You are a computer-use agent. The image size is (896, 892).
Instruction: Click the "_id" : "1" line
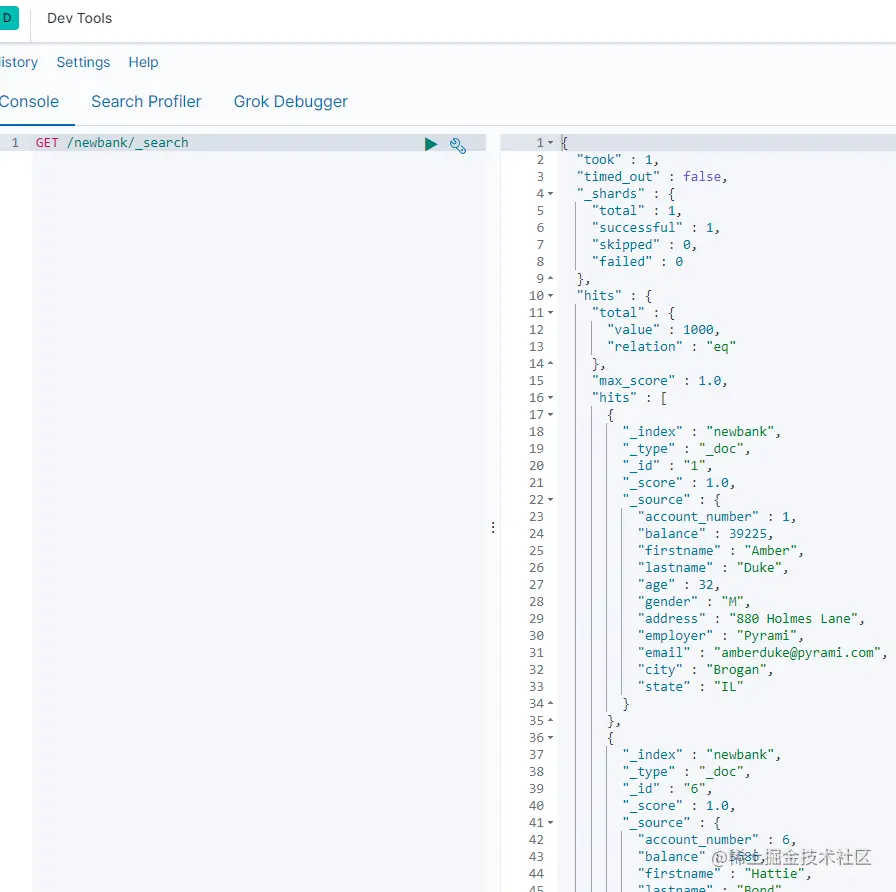click(x=667, y=466)
